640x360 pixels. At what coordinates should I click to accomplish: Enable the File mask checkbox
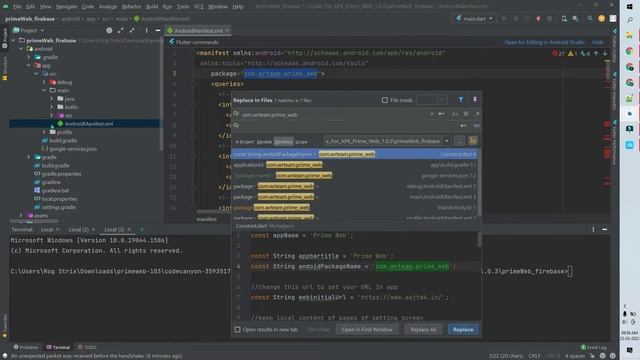click(x=384, y=100)
